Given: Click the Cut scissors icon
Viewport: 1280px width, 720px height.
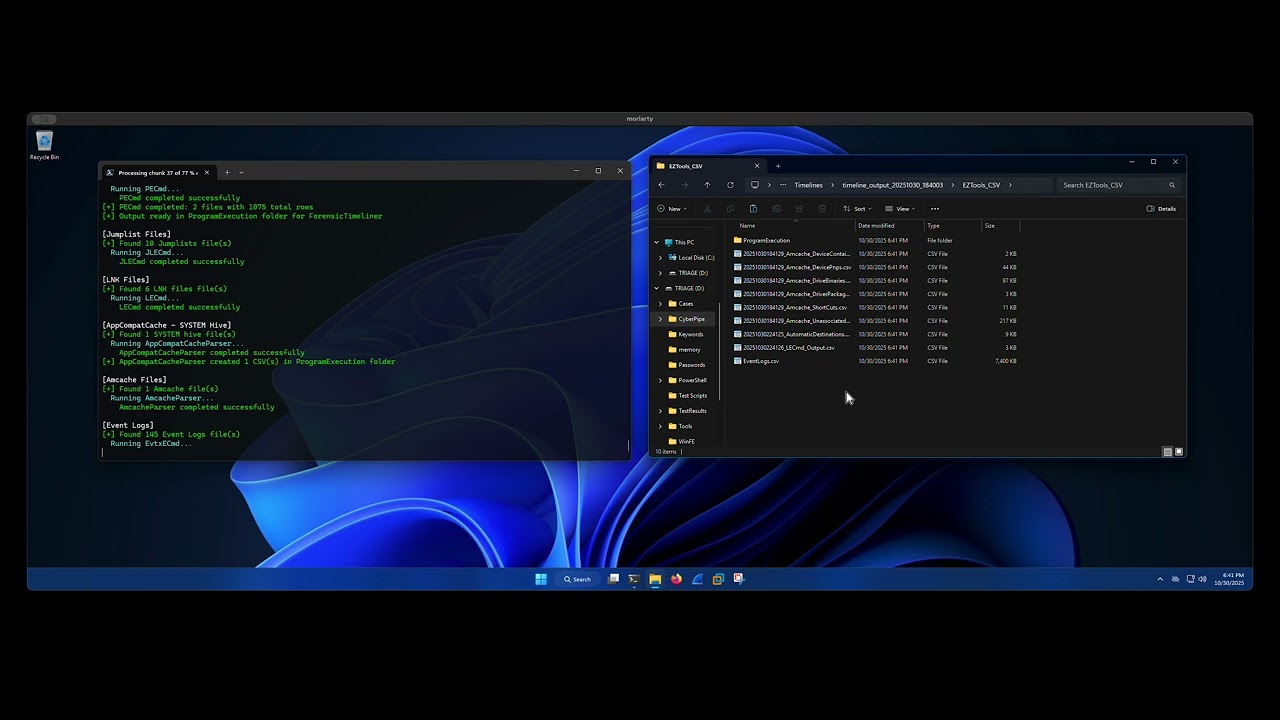Looking at the screenshot, I should (707, 209).
